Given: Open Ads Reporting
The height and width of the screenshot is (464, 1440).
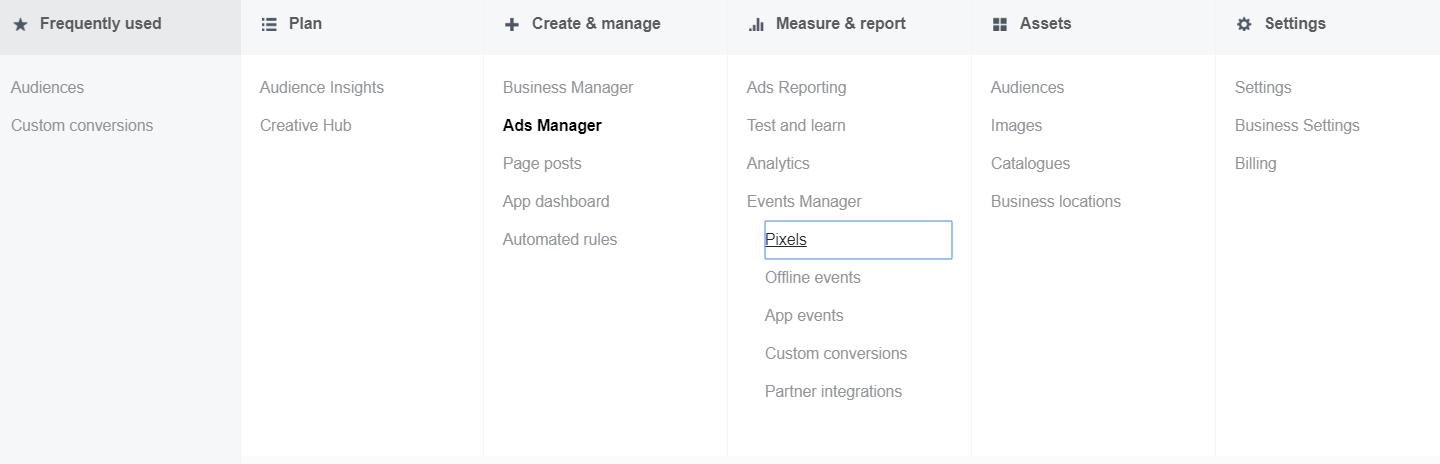Looking at the screenshot, I should tap(796, 88).
